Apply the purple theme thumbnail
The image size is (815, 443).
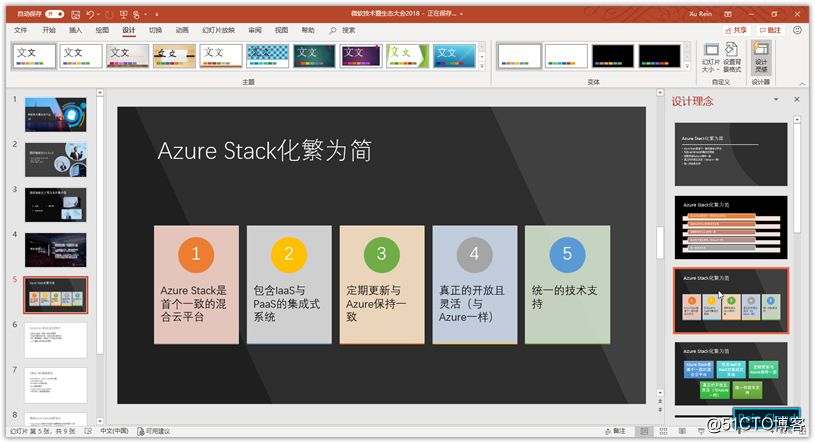pos(361,56)
